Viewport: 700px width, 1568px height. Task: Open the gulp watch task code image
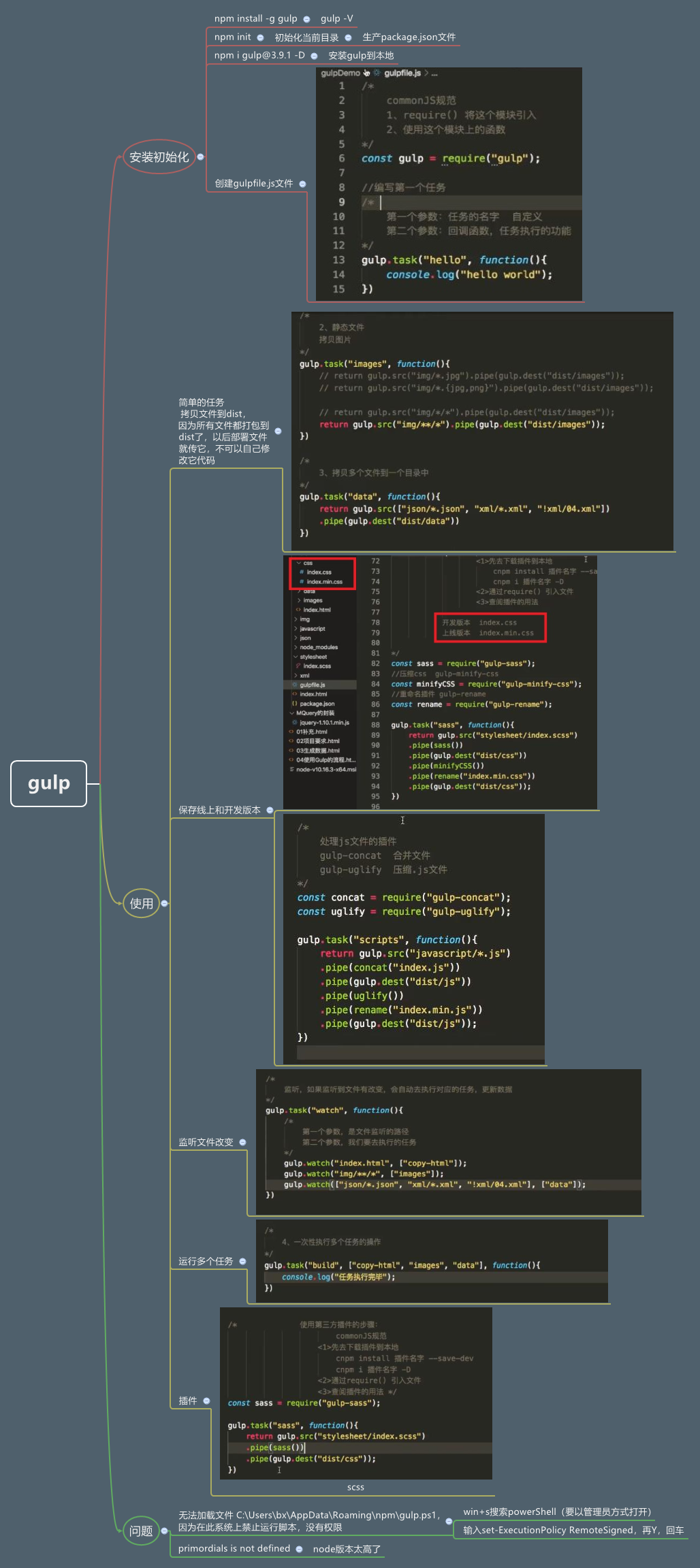point(449,1141)
